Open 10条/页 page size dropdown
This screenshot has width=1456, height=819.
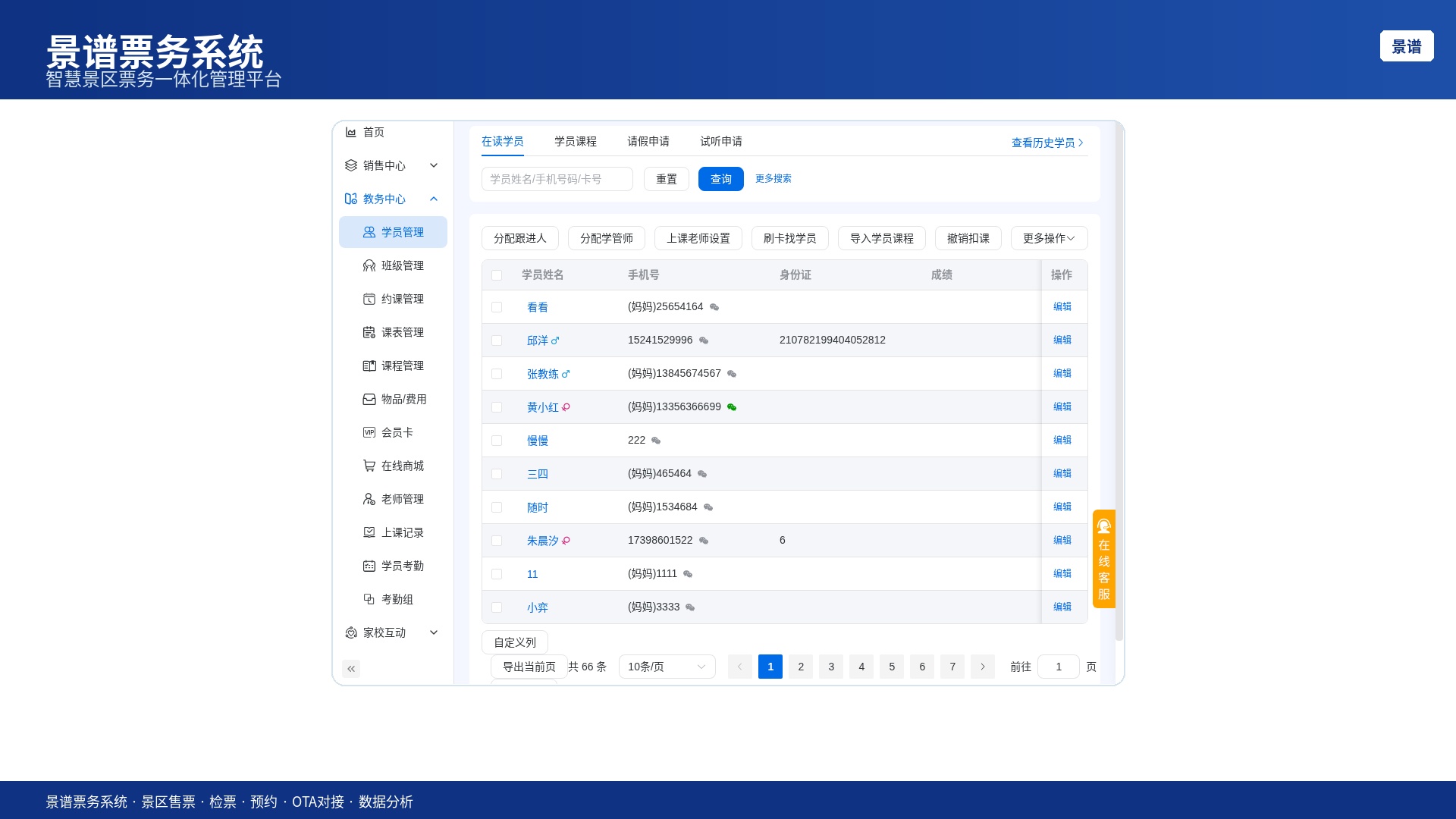[667, 667]
